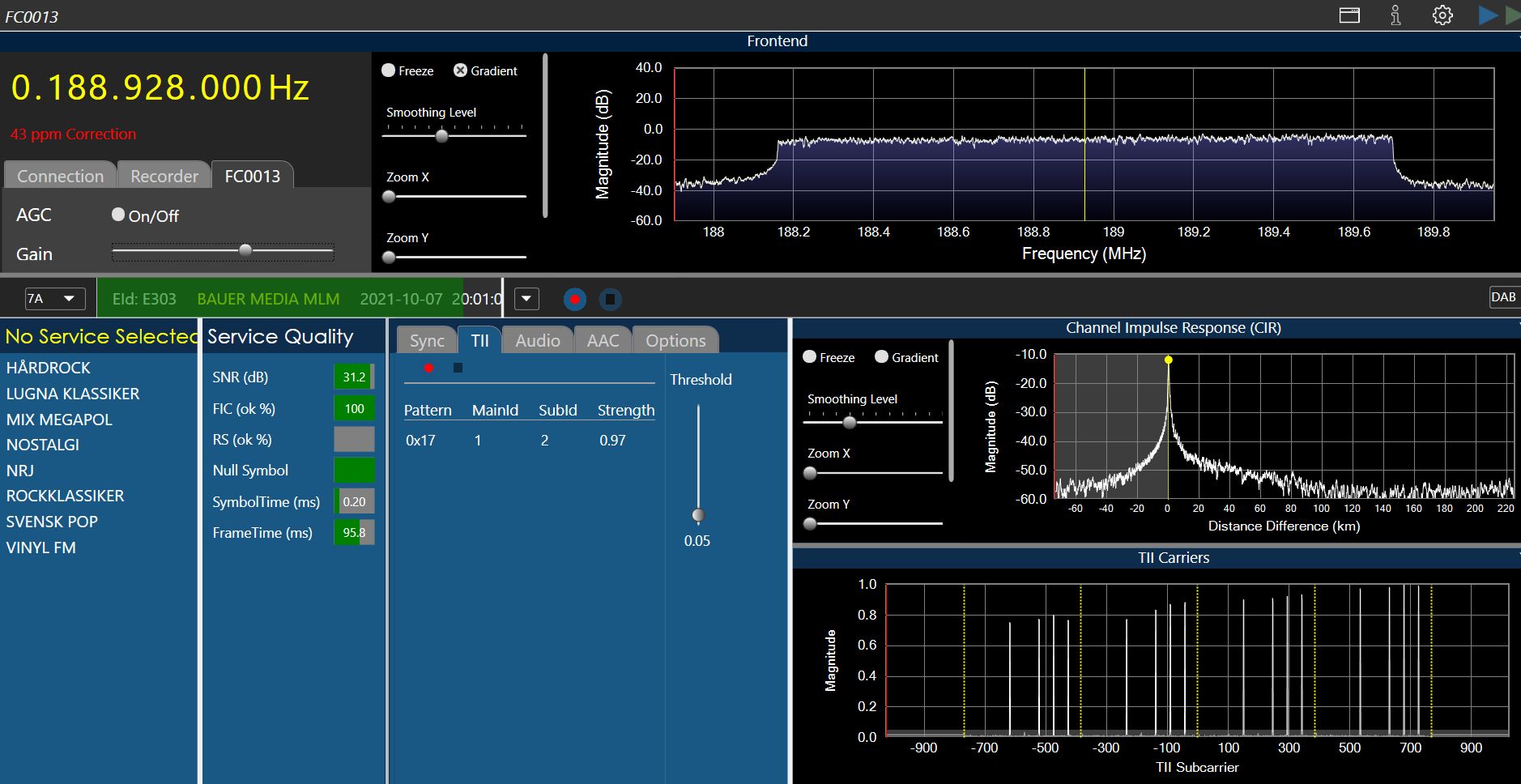Start recording with the blue-circled record button
The width and height of the screenshot is (1521, 784).
point(574,300)
